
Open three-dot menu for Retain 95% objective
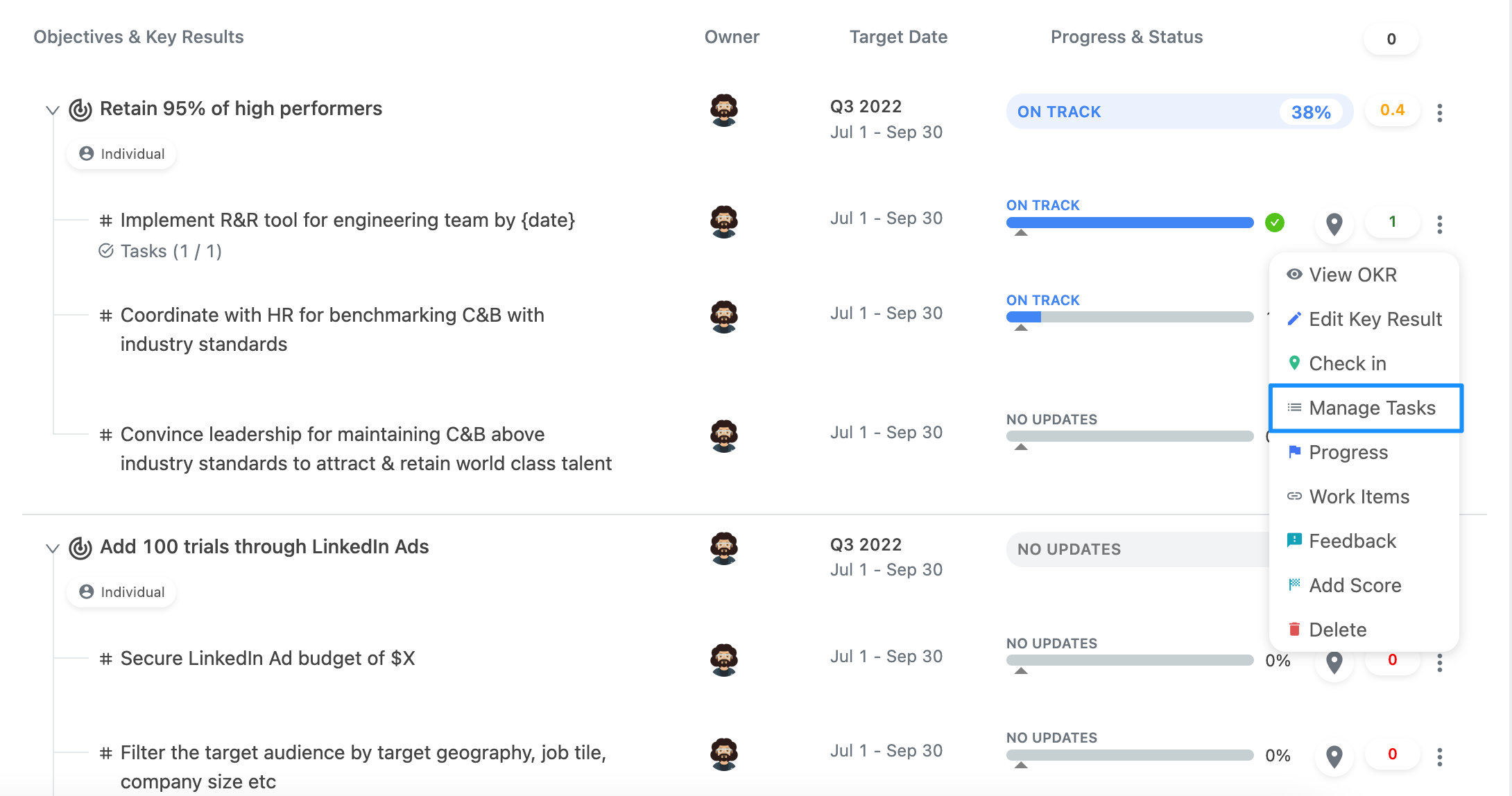coord(1440,112)
